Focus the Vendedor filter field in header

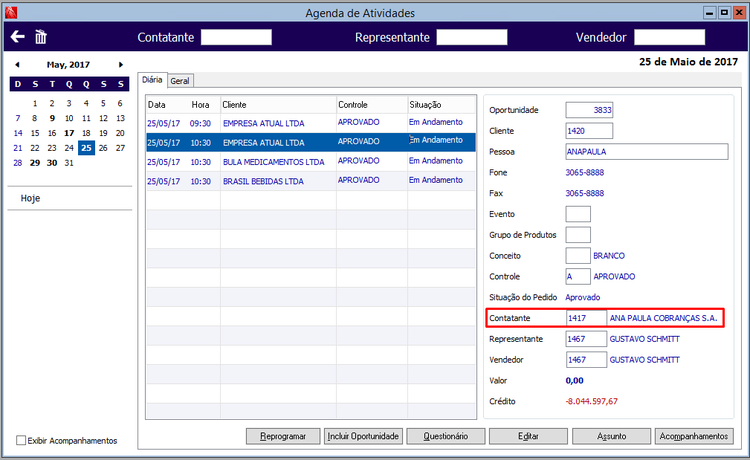[x=669, y=37]
